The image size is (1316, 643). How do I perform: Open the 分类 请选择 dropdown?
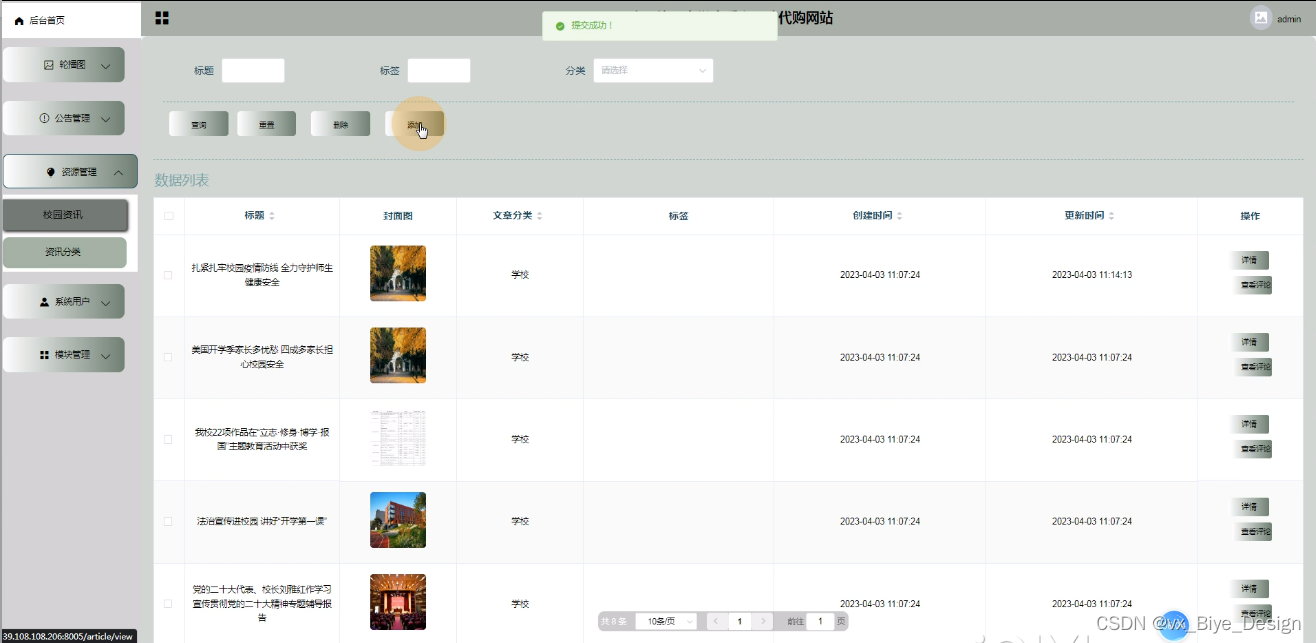tap(653, 71)
